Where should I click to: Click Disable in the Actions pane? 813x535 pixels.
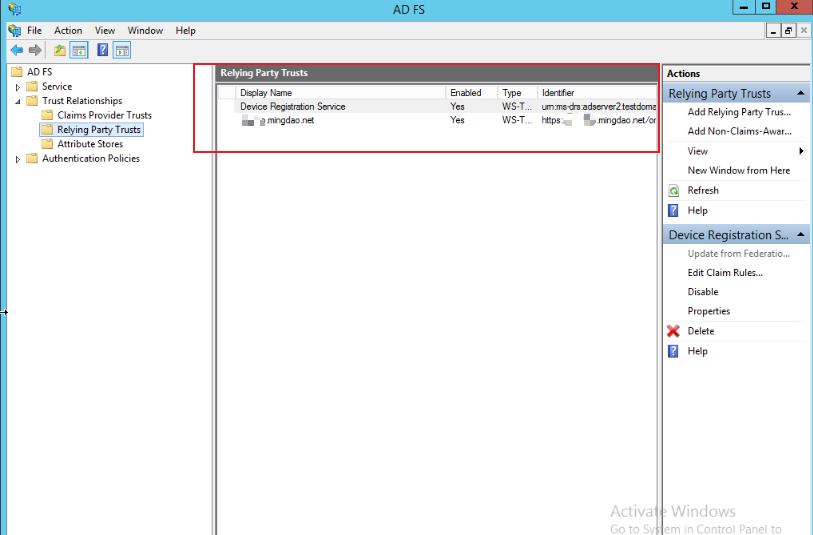[x=703, y=292]
